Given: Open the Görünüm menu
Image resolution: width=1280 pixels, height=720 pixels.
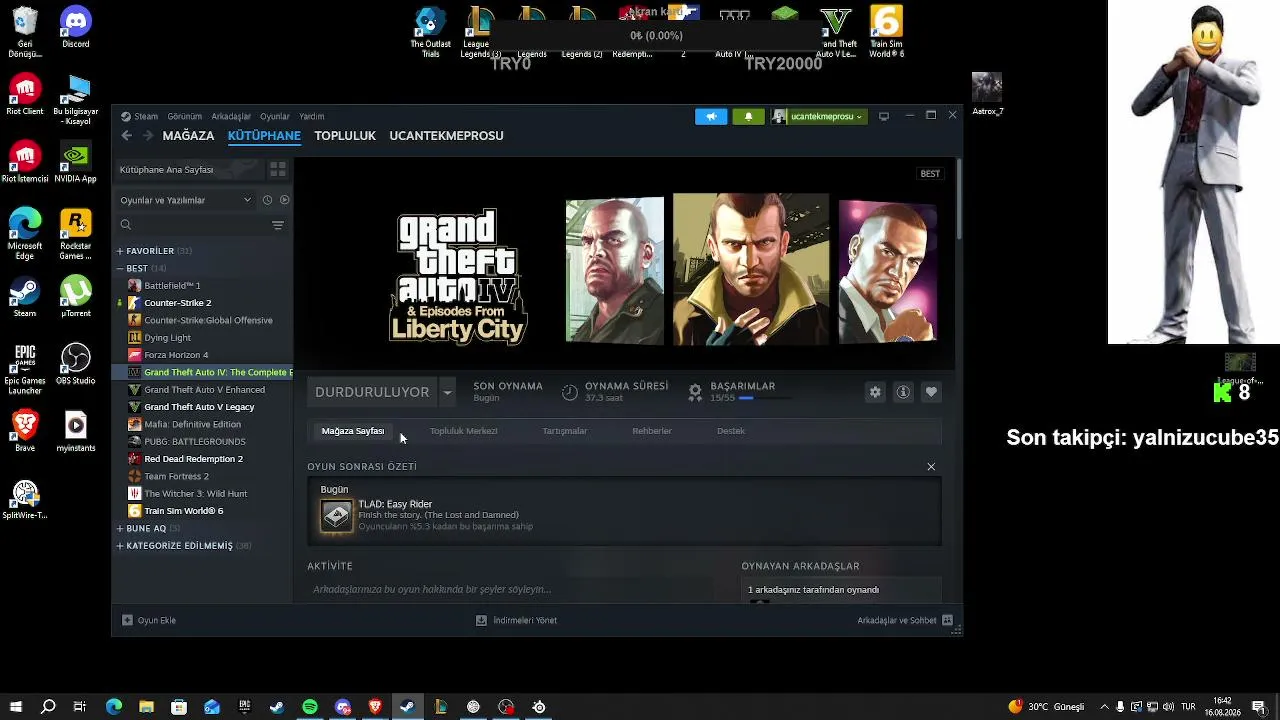Looking at the screenshot, I should [184, 116].
